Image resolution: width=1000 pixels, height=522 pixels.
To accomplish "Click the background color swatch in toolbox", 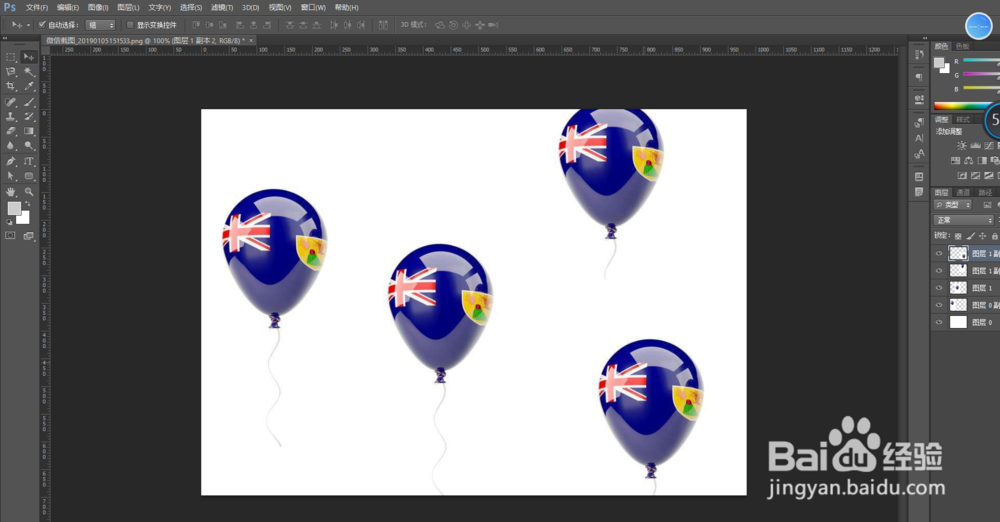I will [x=24, y=218].
